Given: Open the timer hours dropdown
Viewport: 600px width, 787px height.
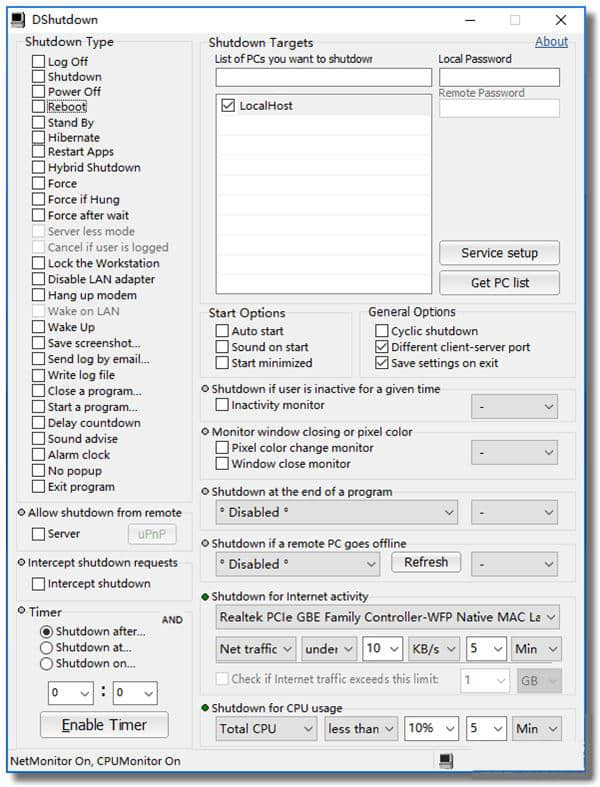Looking at the screenshot, I should pyautogui.click(x=70, y=693).
